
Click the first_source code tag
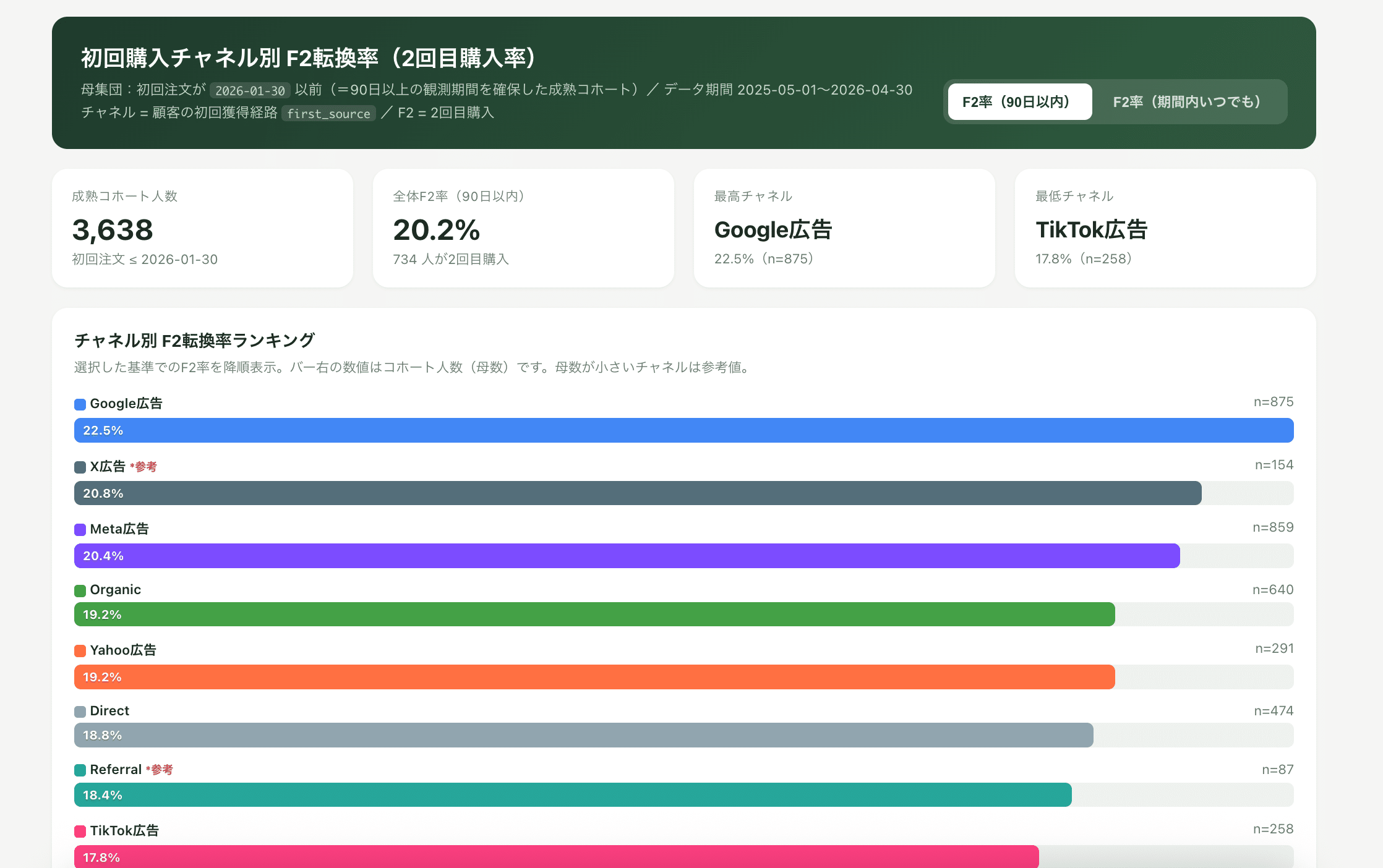pyautogui.click(x=328, y=113)
